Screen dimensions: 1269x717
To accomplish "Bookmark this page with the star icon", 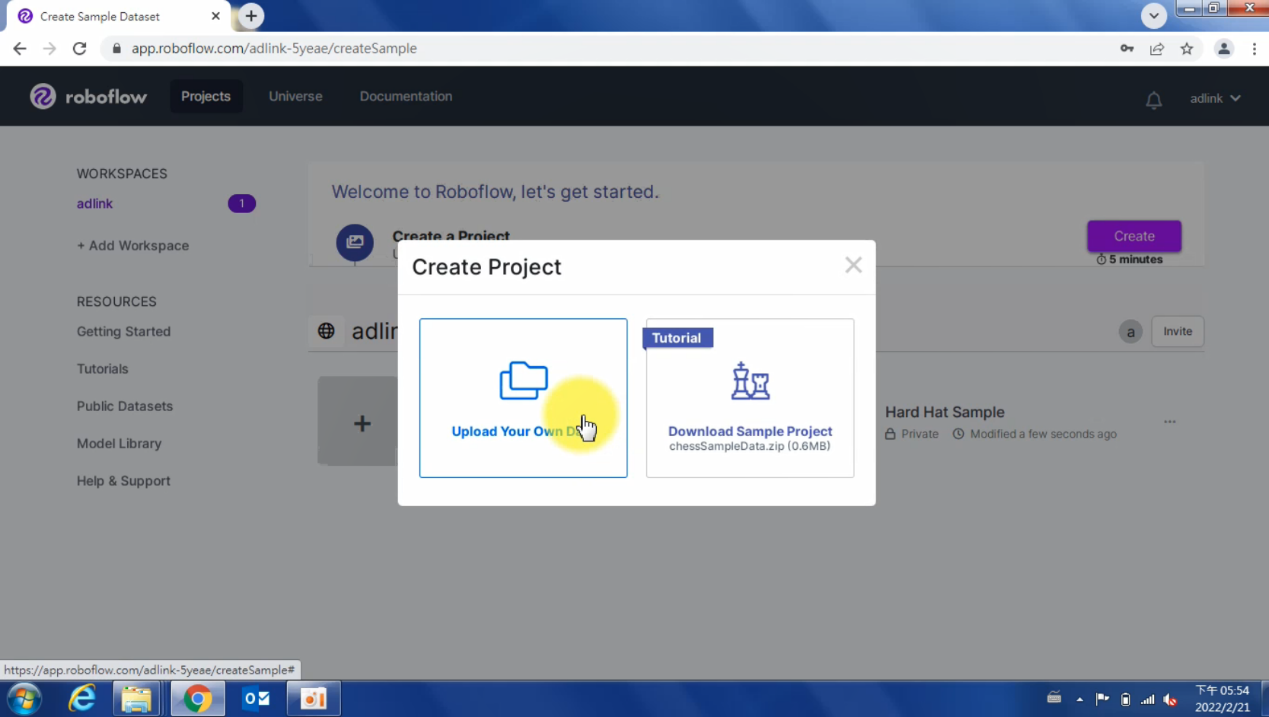I will [x=1186, y=48].
